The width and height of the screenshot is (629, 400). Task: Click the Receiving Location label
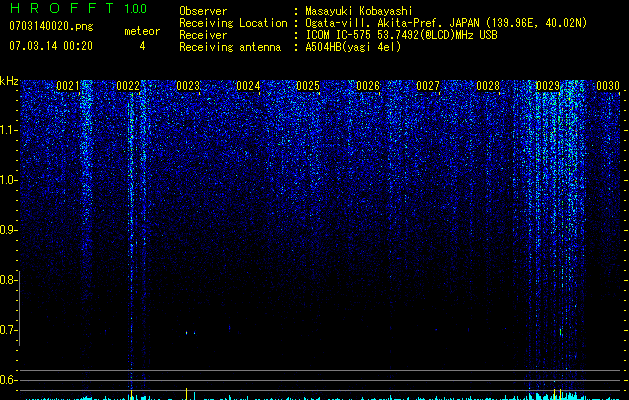(x=233, y=23)
